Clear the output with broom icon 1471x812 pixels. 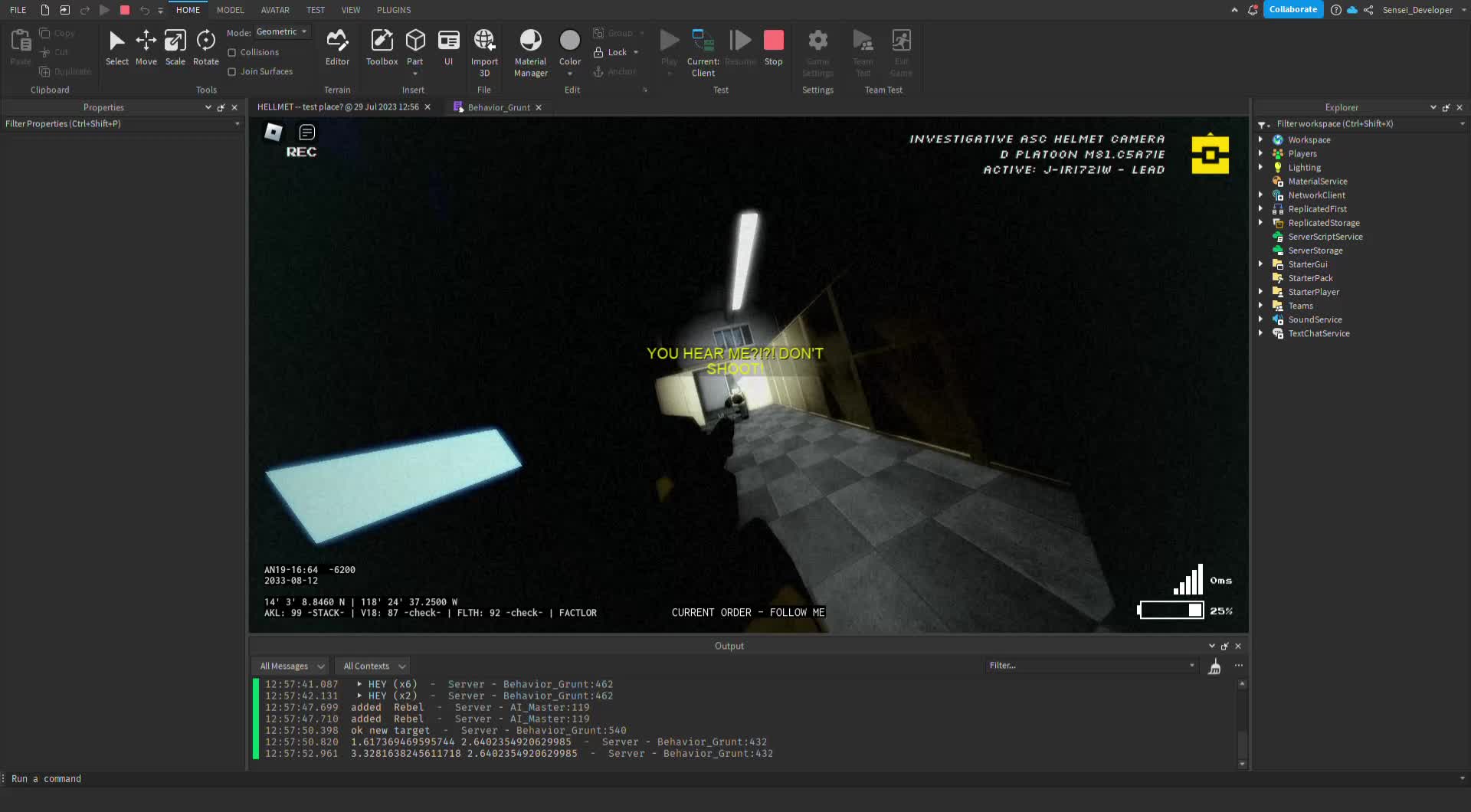pyautogui.click(x=1214, y=666)
